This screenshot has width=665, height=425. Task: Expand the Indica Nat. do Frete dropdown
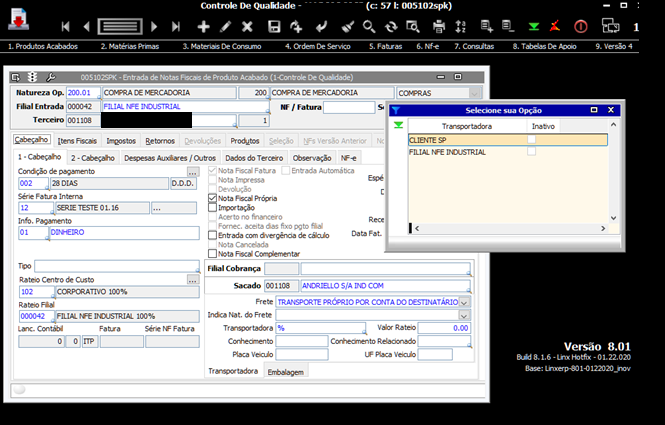click(464, 314)
